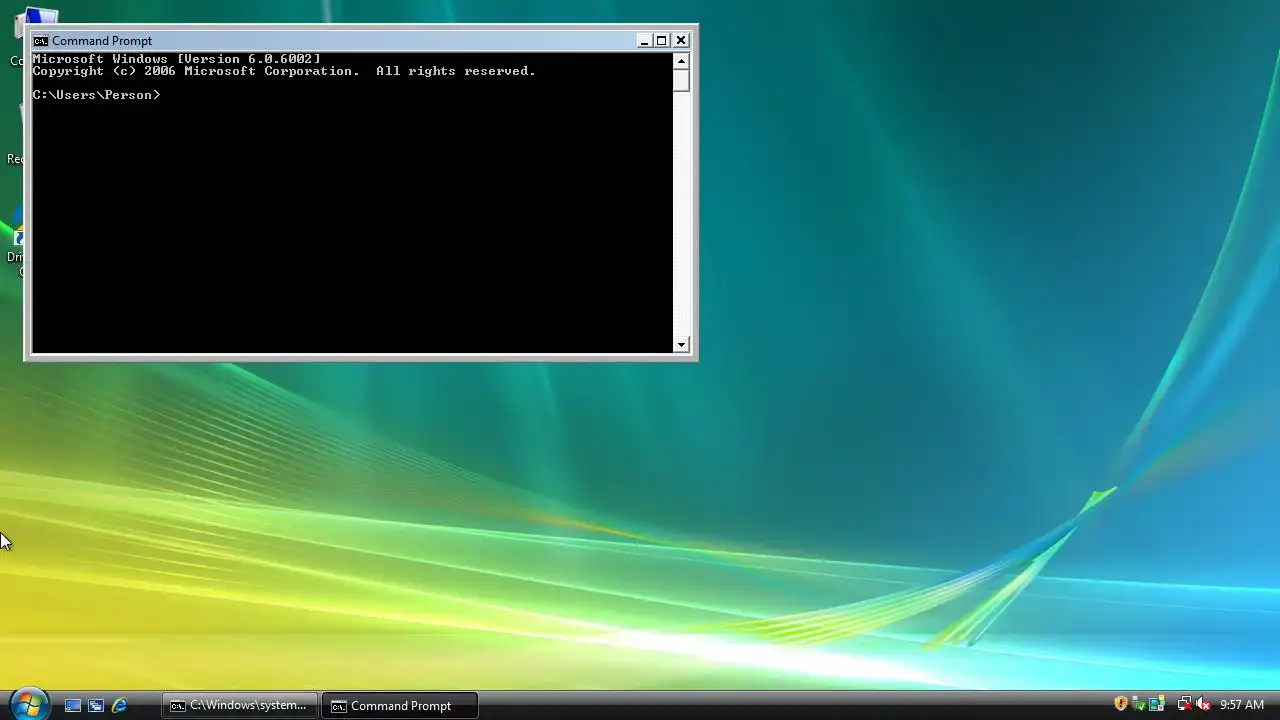This screenshot has height=720, width=1280.
Task: Click the muted volume speaker tray icon
Action: pyautogui.click(x=1203, y=704)
